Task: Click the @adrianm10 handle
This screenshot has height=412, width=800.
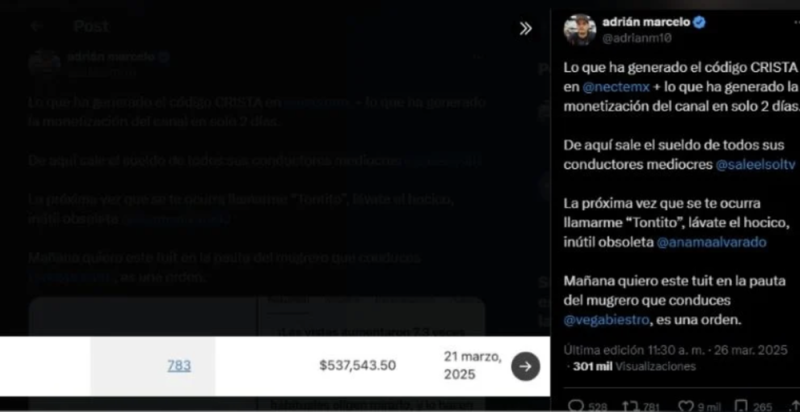Action: [637, 38]
